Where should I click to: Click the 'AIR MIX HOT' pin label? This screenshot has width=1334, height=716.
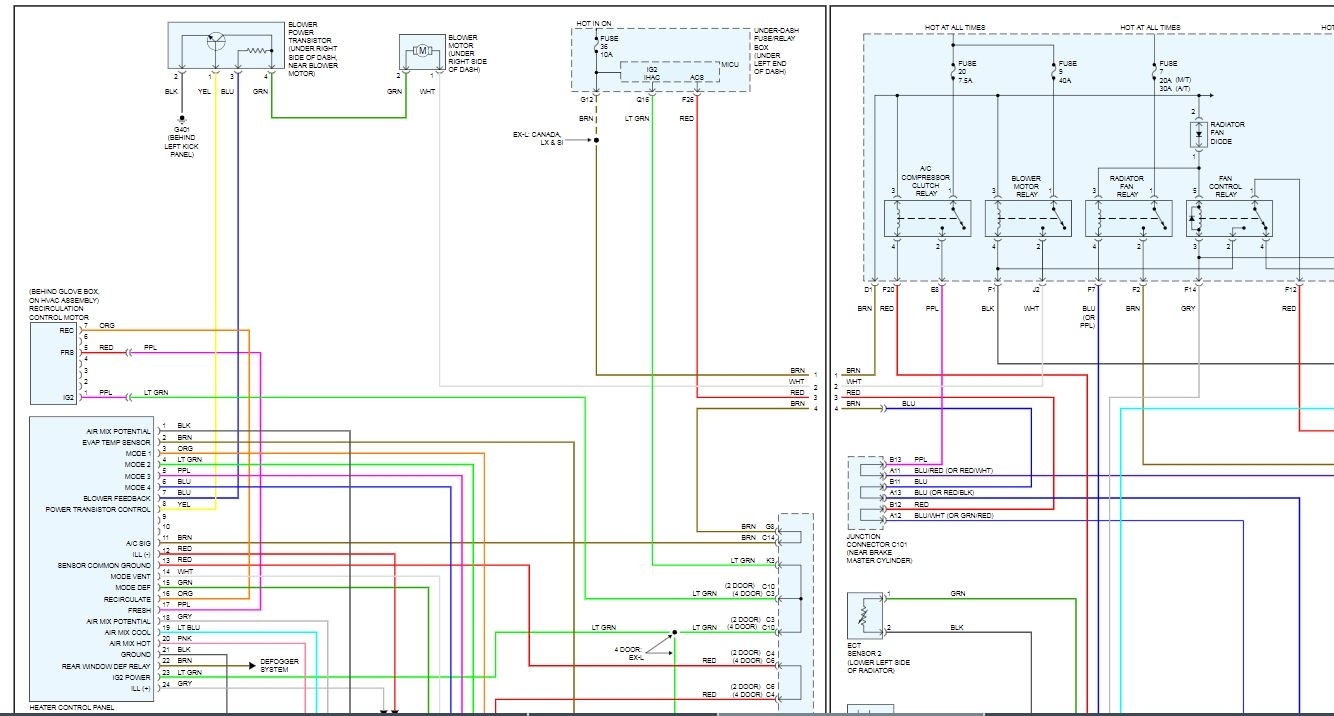(x=129, y=643)
